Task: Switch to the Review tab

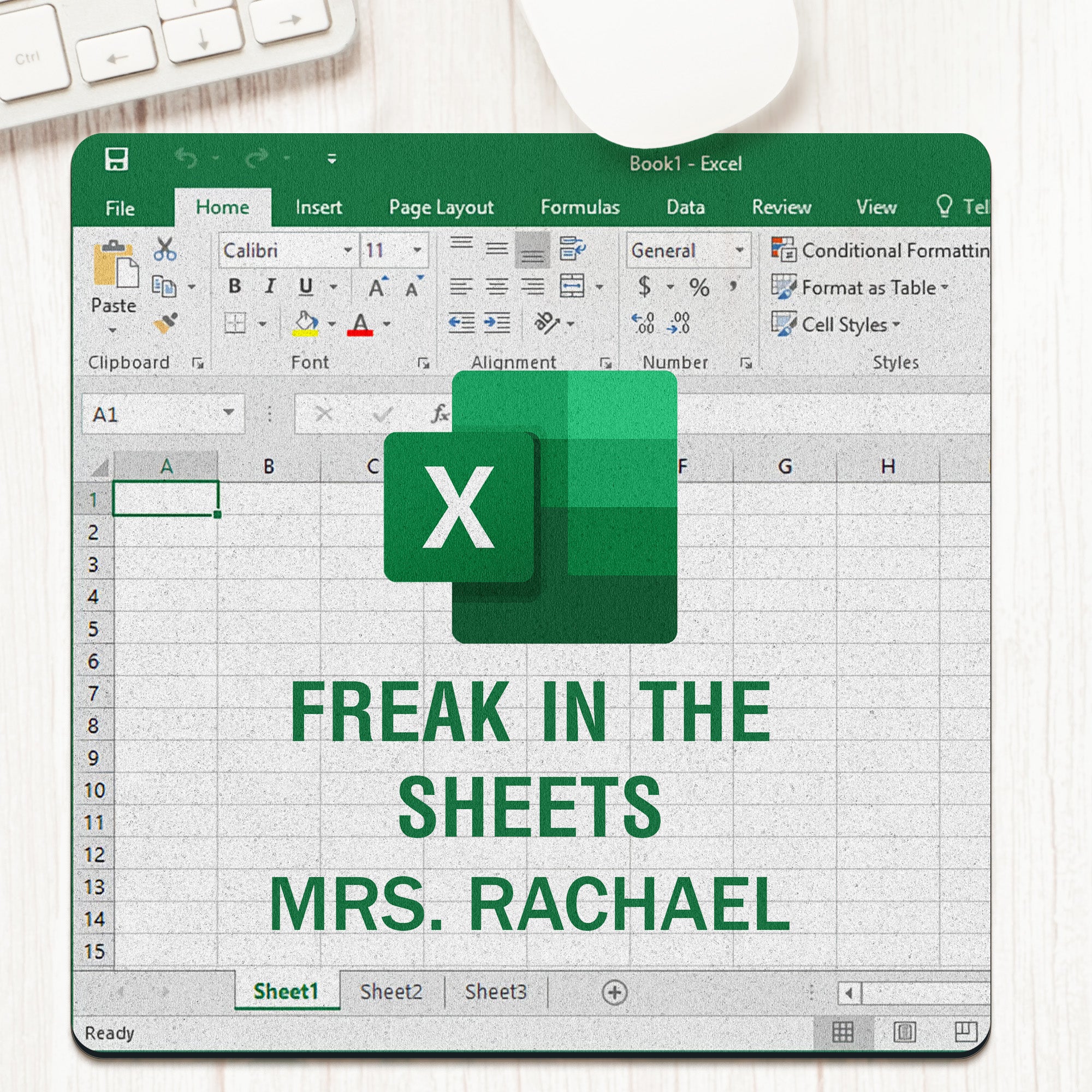Action: [781, 207]
